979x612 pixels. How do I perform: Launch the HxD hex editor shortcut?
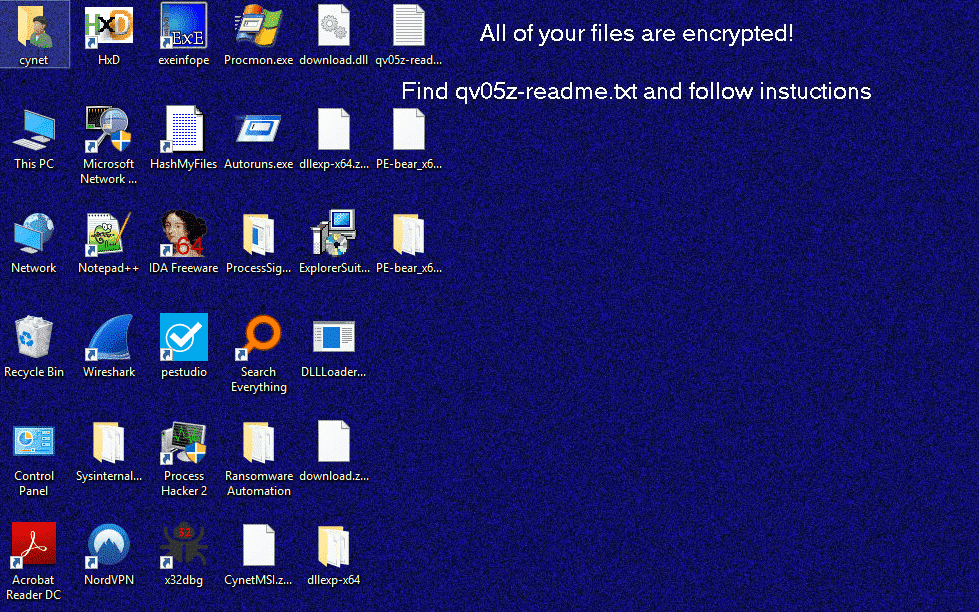109,27
